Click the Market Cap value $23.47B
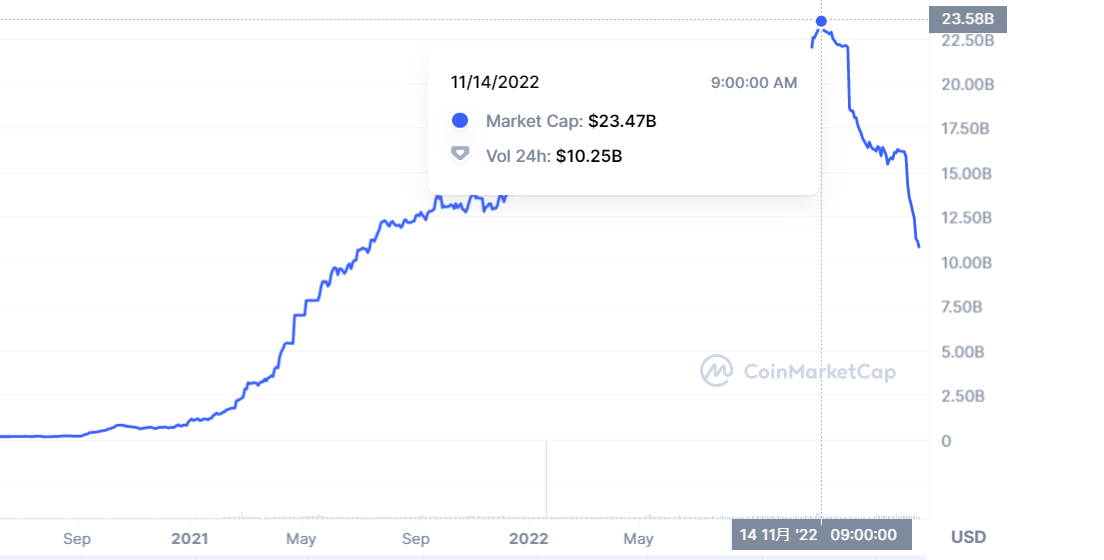The image size is (1104, 560). click(622, 121)
